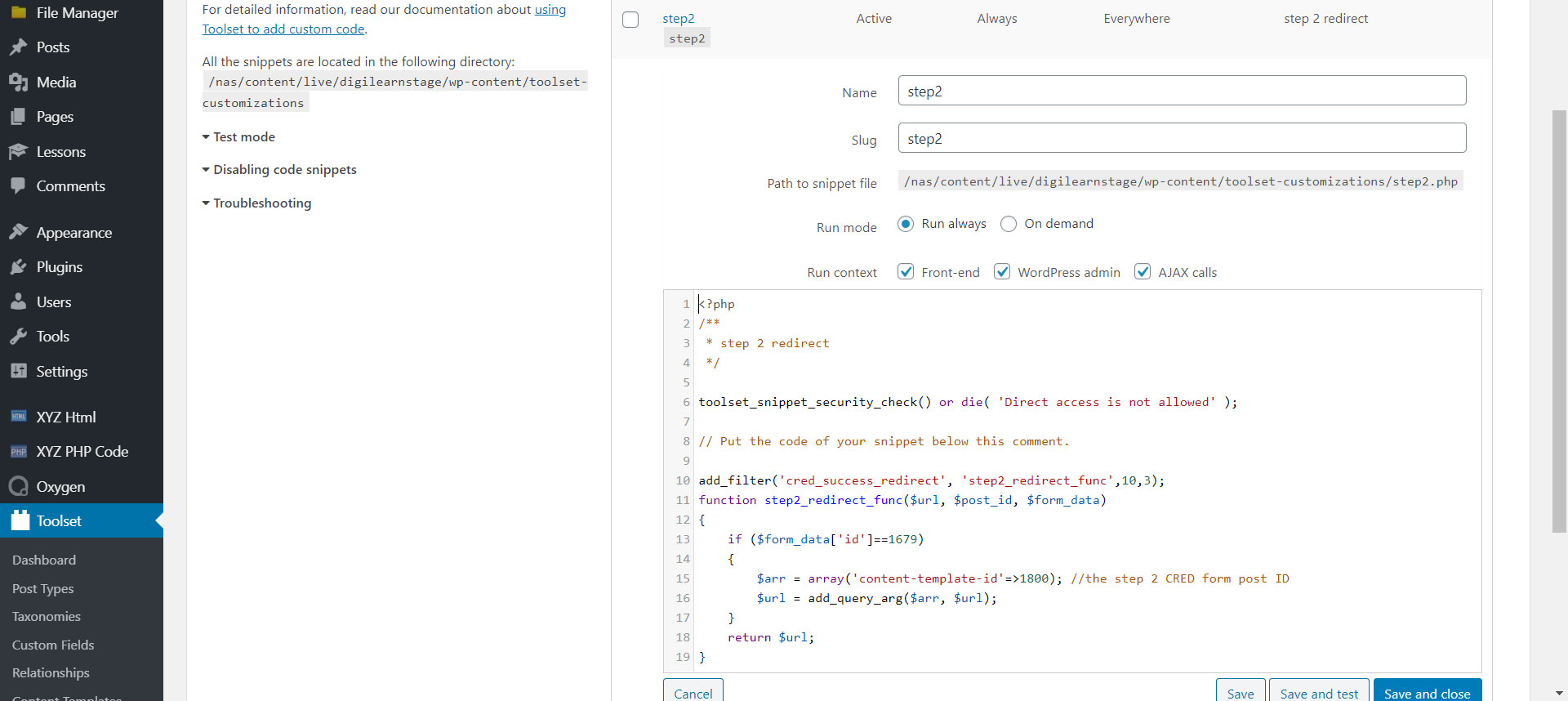
Task: Click the page vertical scrollbar thumb
Action: 1559,320
